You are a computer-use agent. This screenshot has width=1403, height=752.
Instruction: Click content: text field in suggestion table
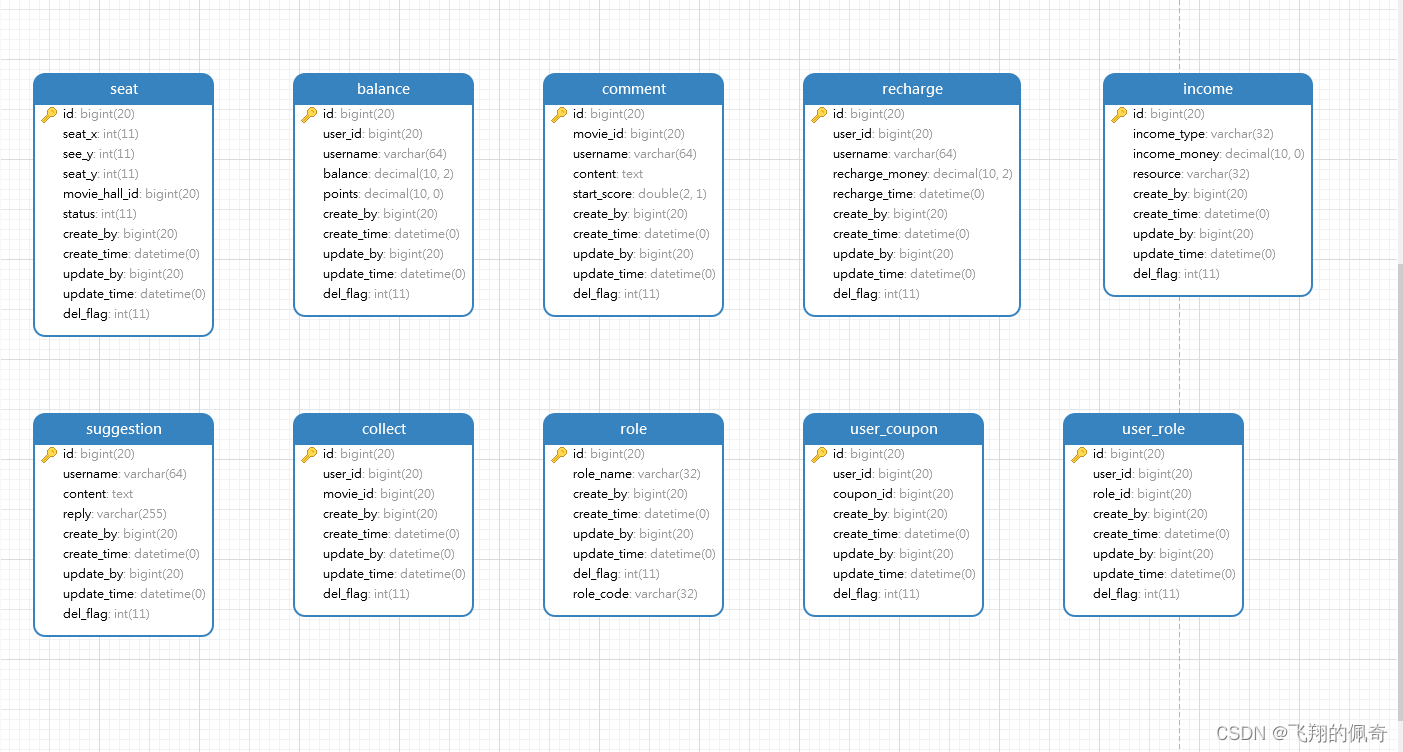click(98, 494)
